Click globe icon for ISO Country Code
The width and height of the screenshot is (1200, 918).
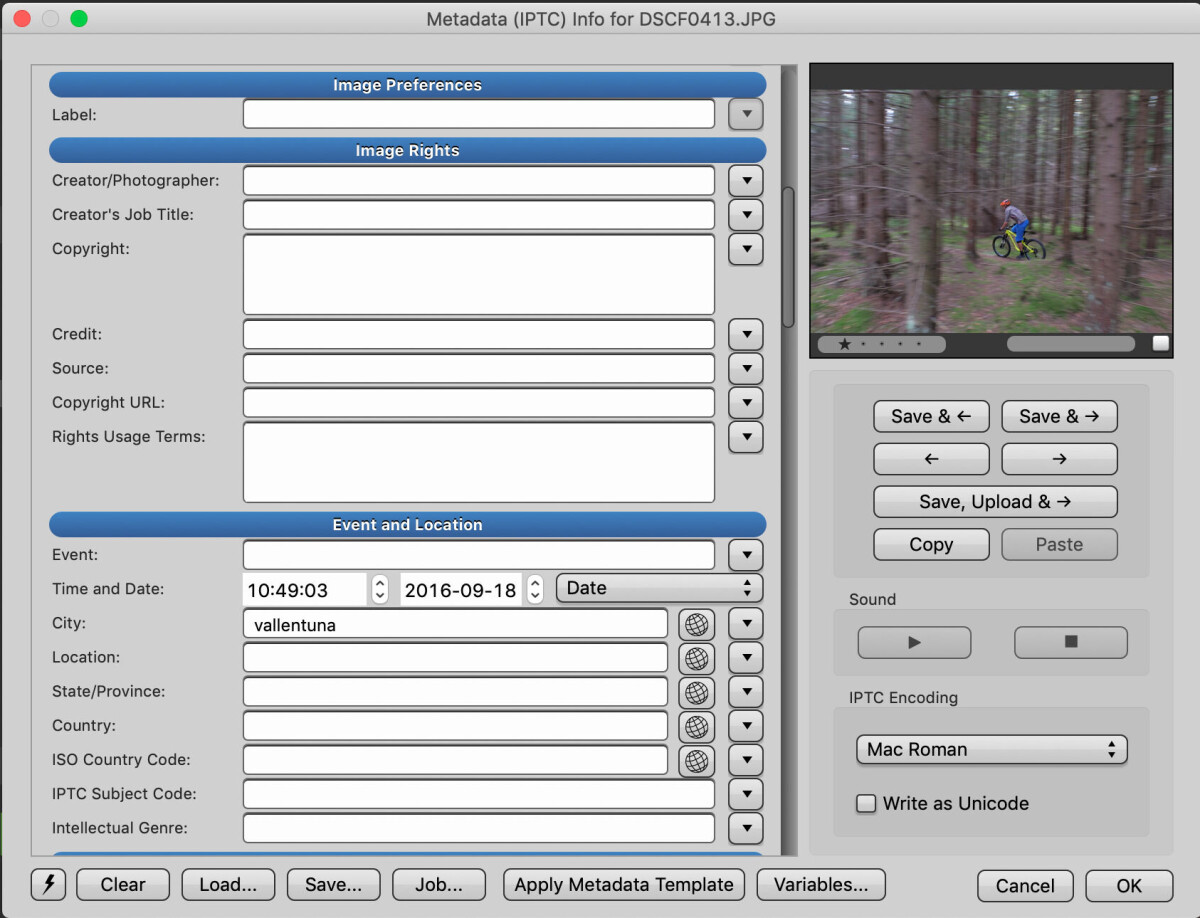pos(697,761)
